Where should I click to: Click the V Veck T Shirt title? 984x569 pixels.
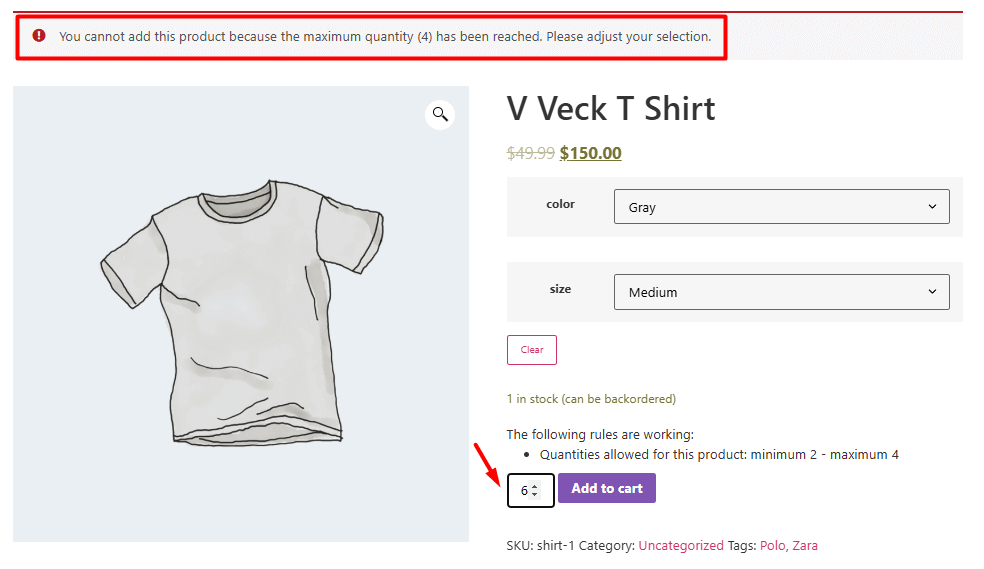point(611,108)
